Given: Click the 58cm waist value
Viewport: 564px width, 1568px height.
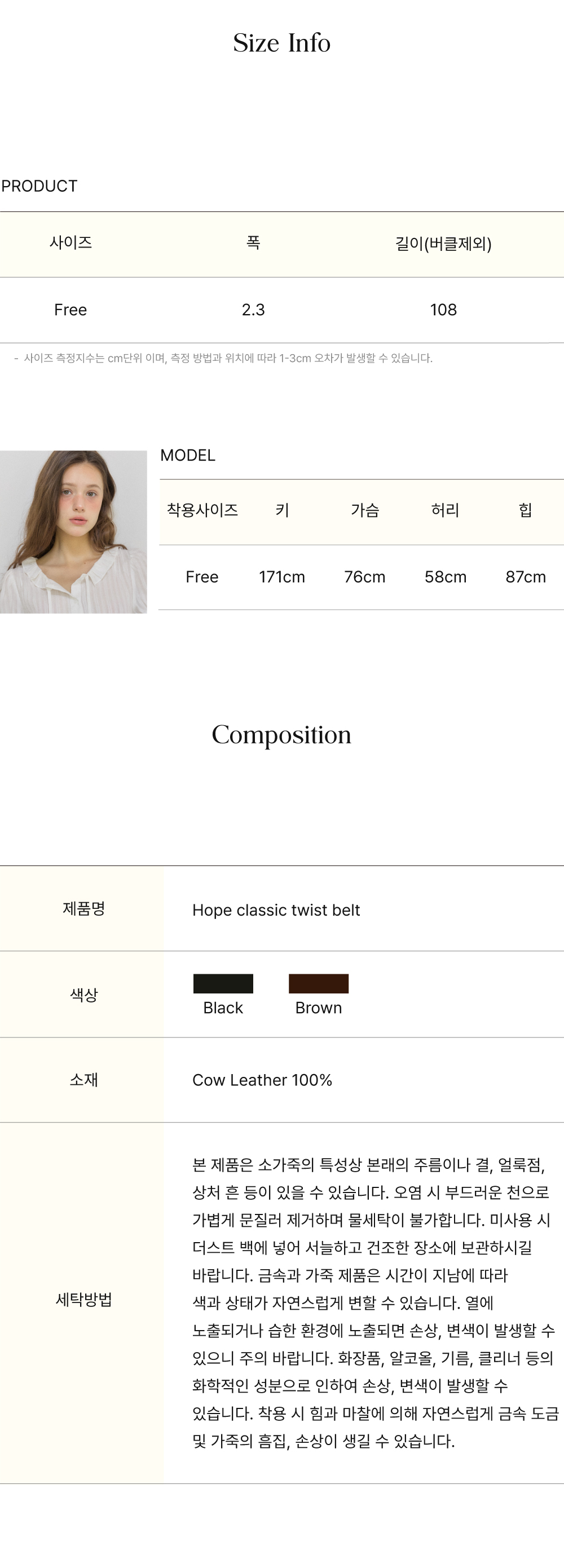Looking at the screenshot, I should (x=445, y=577).
